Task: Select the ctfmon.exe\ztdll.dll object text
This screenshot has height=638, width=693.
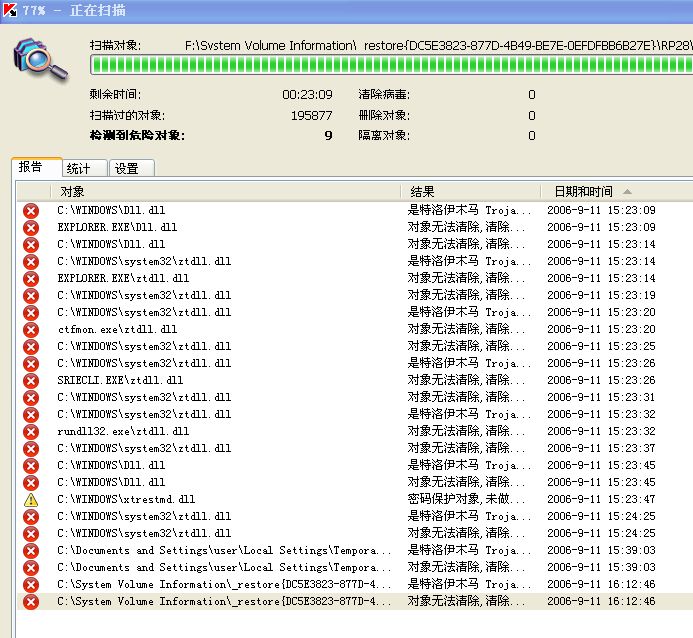Action: coord(117,330)
